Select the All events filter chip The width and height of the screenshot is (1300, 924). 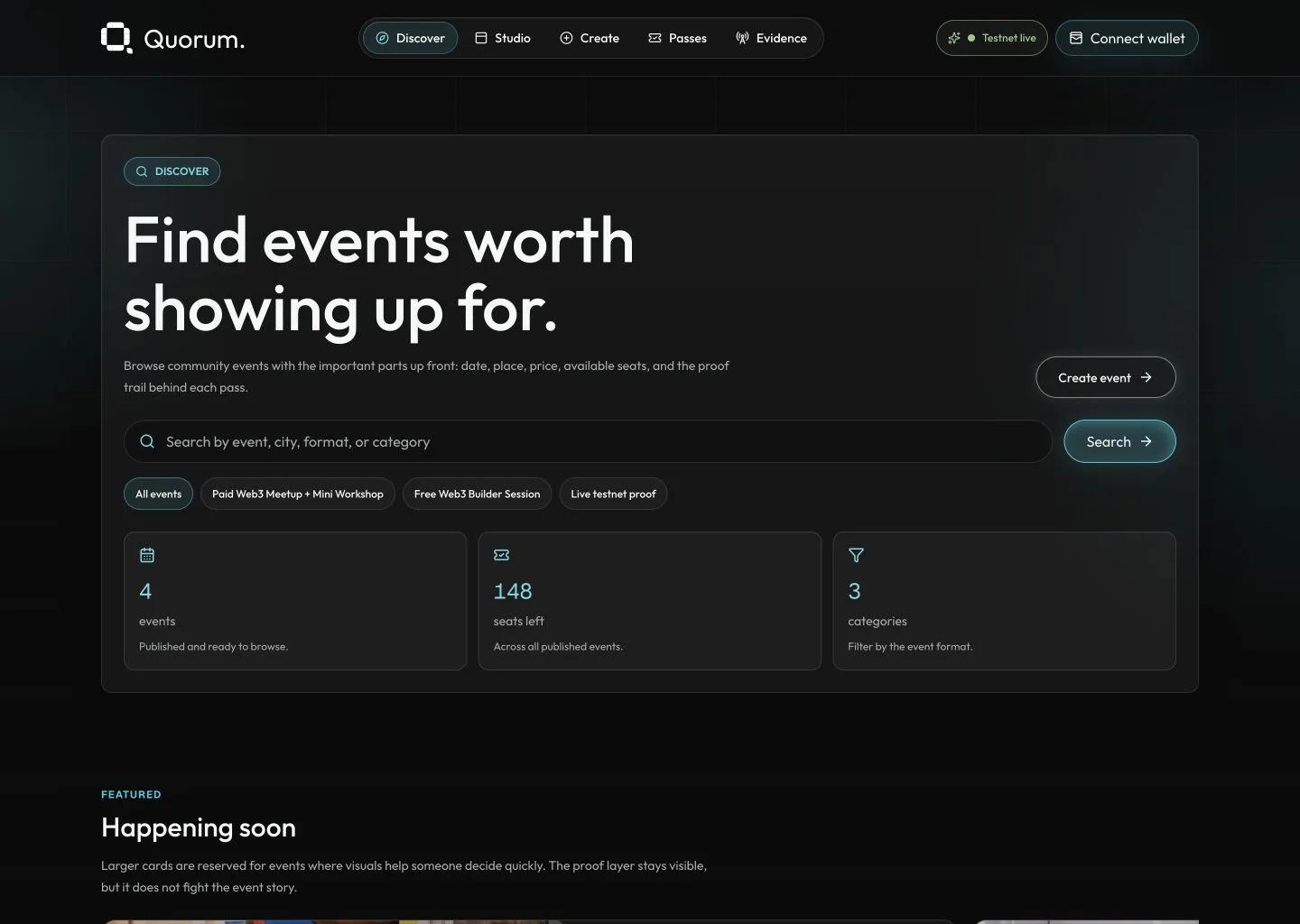coord(158,494)
